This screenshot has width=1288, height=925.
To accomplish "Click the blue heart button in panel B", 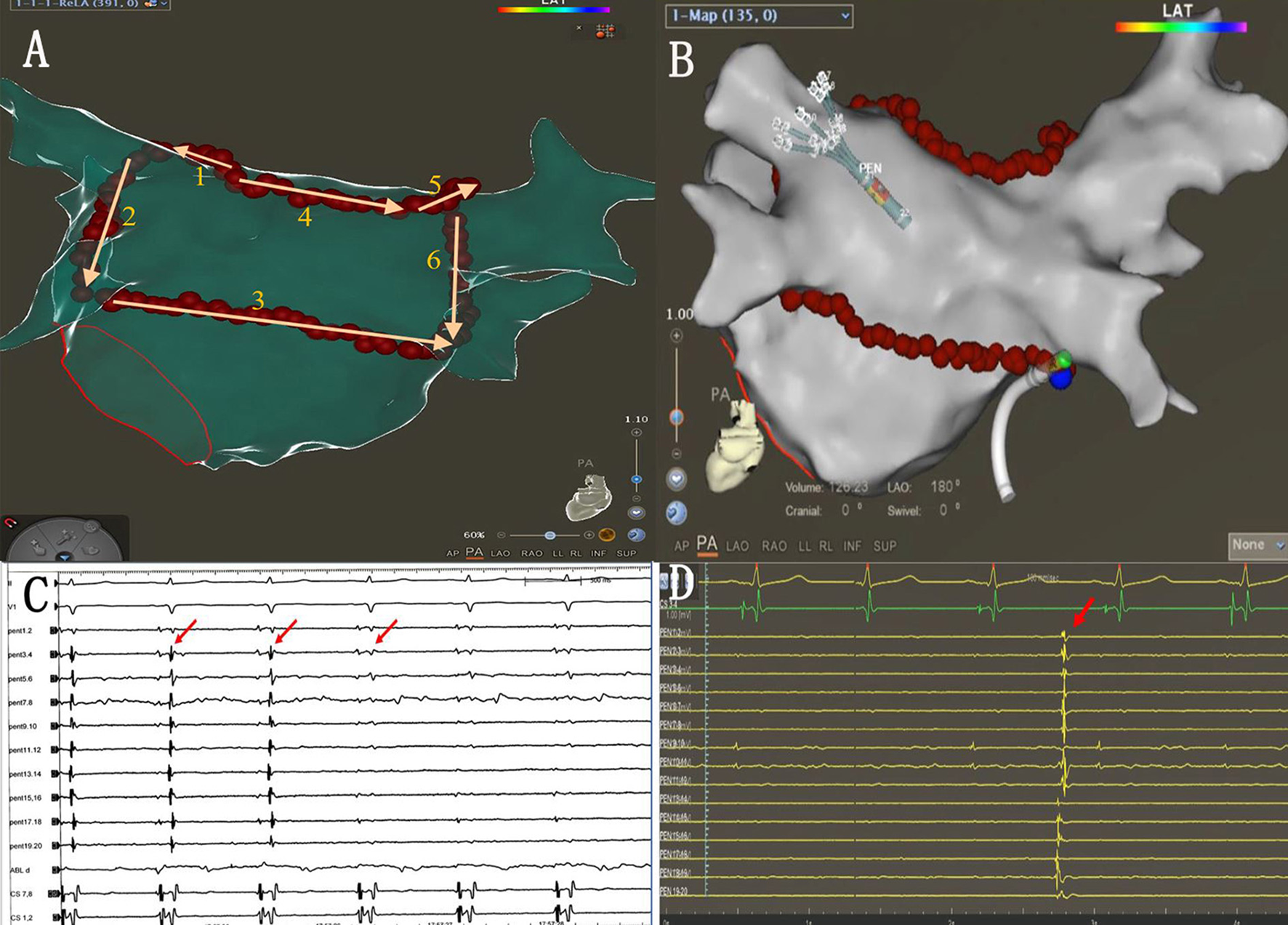I will pos(677,479).
